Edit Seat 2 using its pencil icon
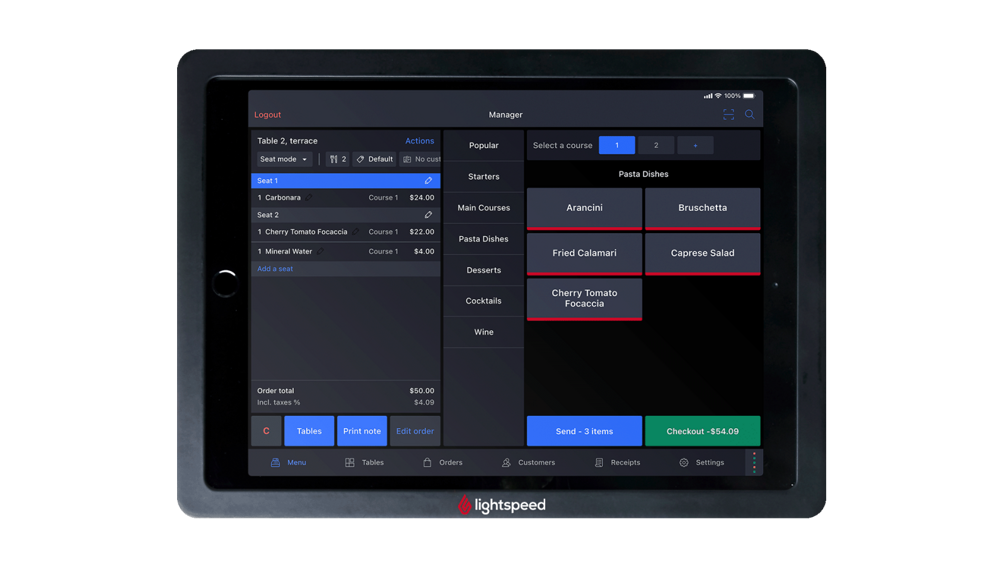 (428, 215)
